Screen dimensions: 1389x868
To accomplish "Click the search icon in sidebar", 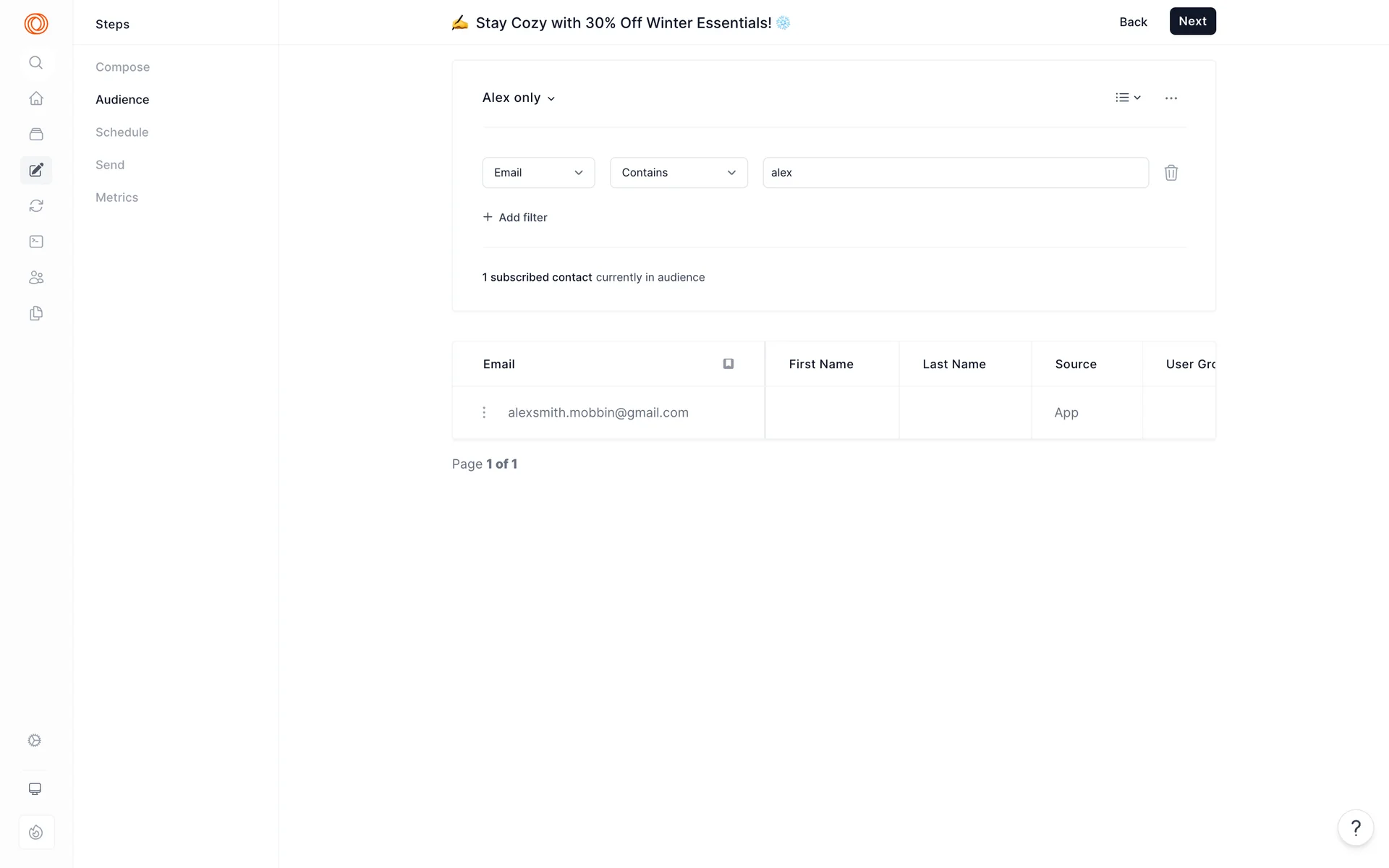I will click(x=35, y=63).
